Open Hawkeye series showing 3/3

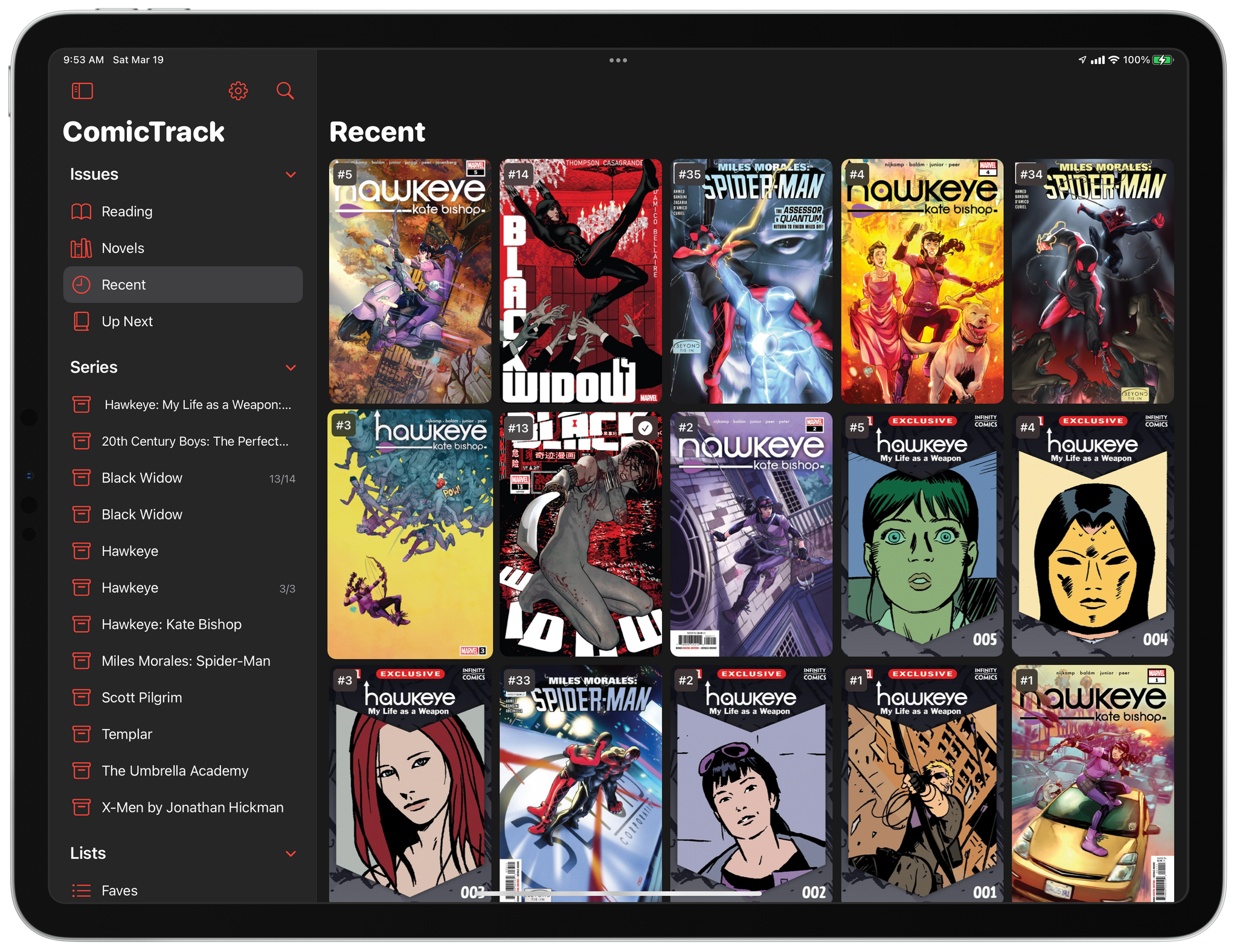(183, 588)
